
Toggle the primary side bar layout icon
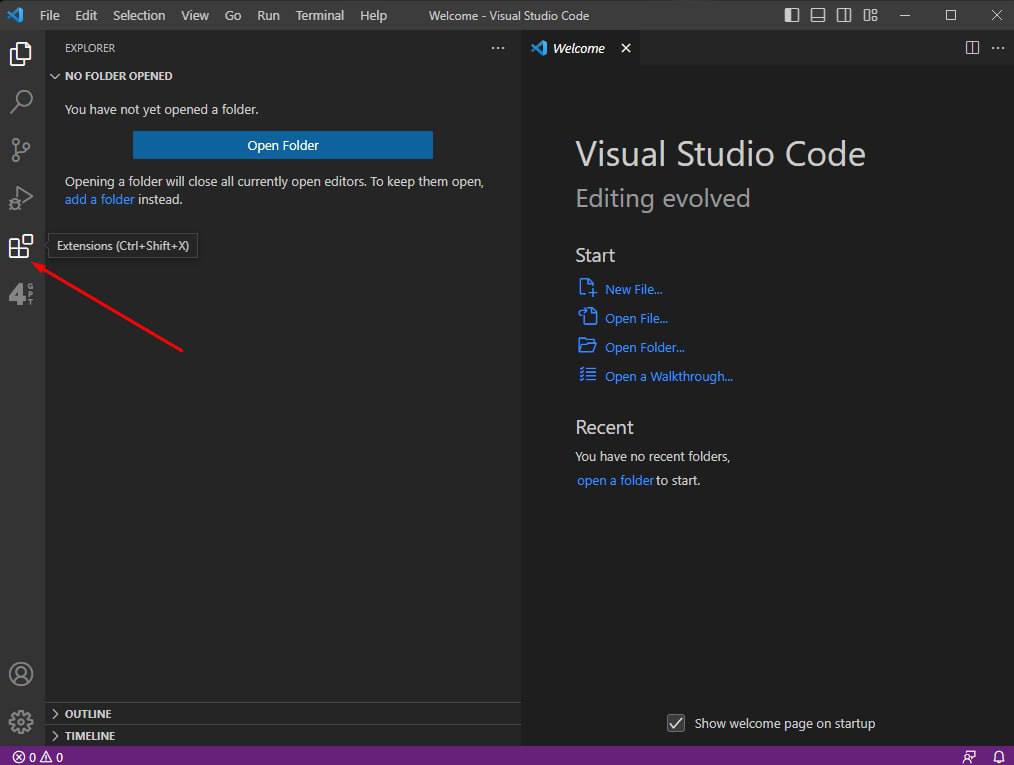792,15
